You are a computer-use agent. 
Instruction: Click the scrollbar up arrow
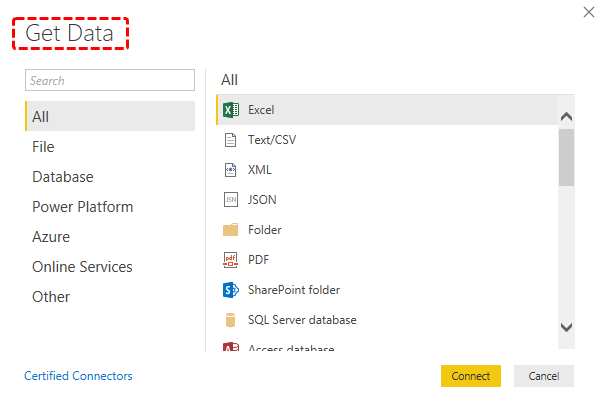[x=566, y=116]
